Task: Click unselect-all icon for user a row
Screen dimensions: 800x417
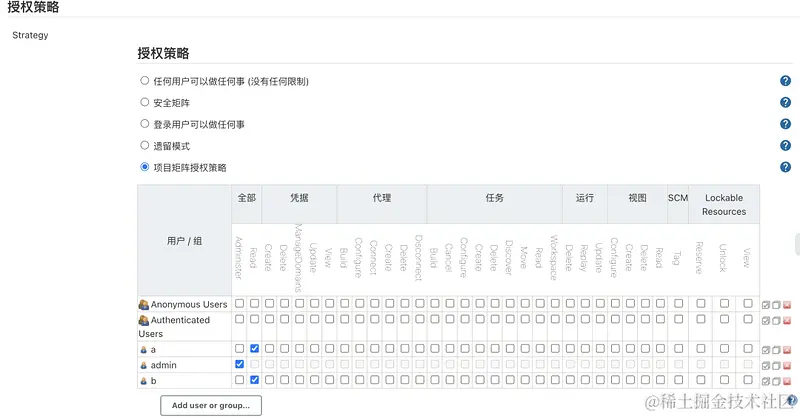Action: (776, 350)
